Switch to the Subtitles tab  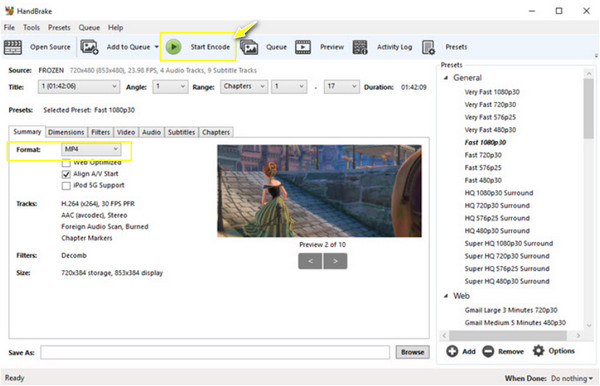click(x=181, y=132)
